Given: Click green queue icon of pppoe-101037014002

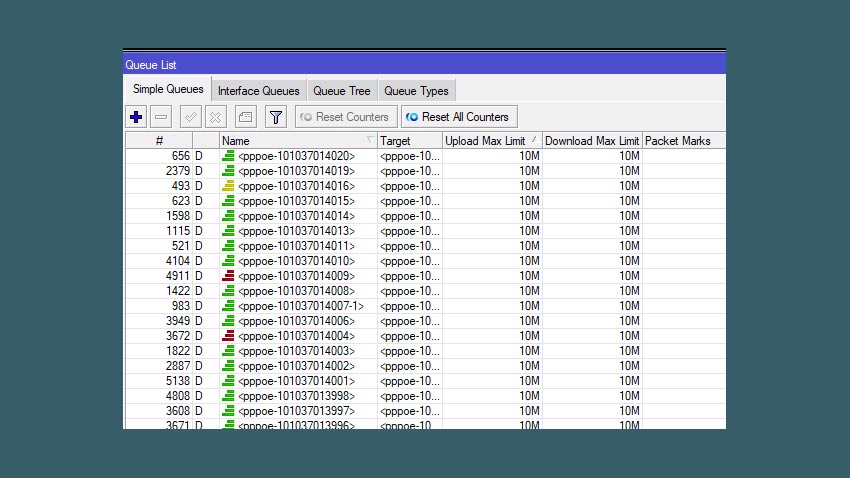Looking at the screenshot, I should [228, 366].
